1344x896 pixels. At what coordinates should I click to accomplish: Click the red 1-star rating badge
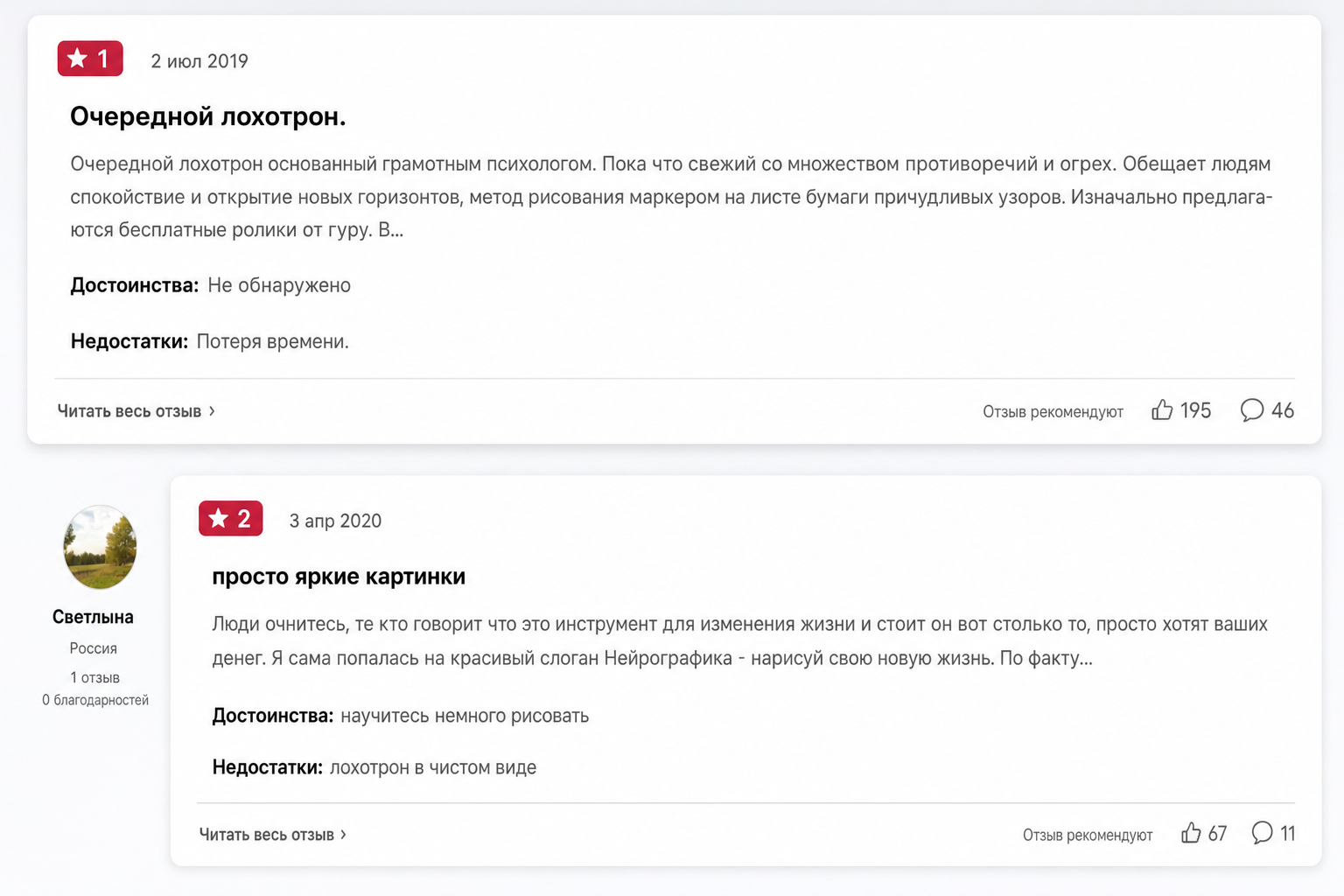tap(90, 59)
